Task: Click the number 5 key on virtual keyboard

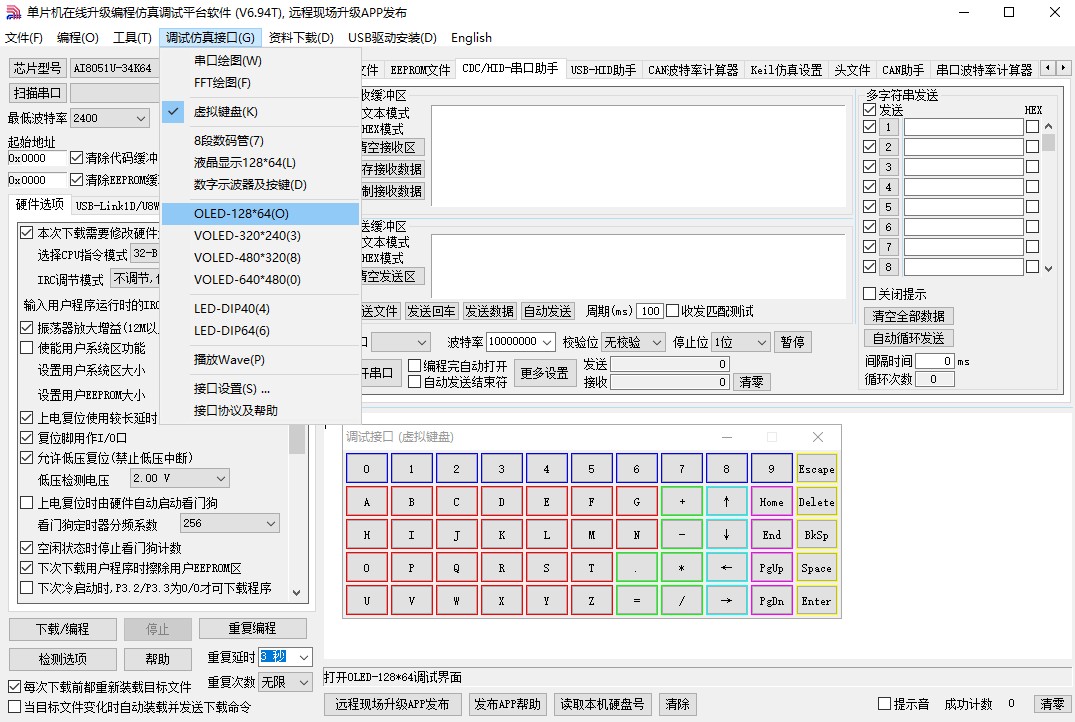Action: click(x=591, y=469)
